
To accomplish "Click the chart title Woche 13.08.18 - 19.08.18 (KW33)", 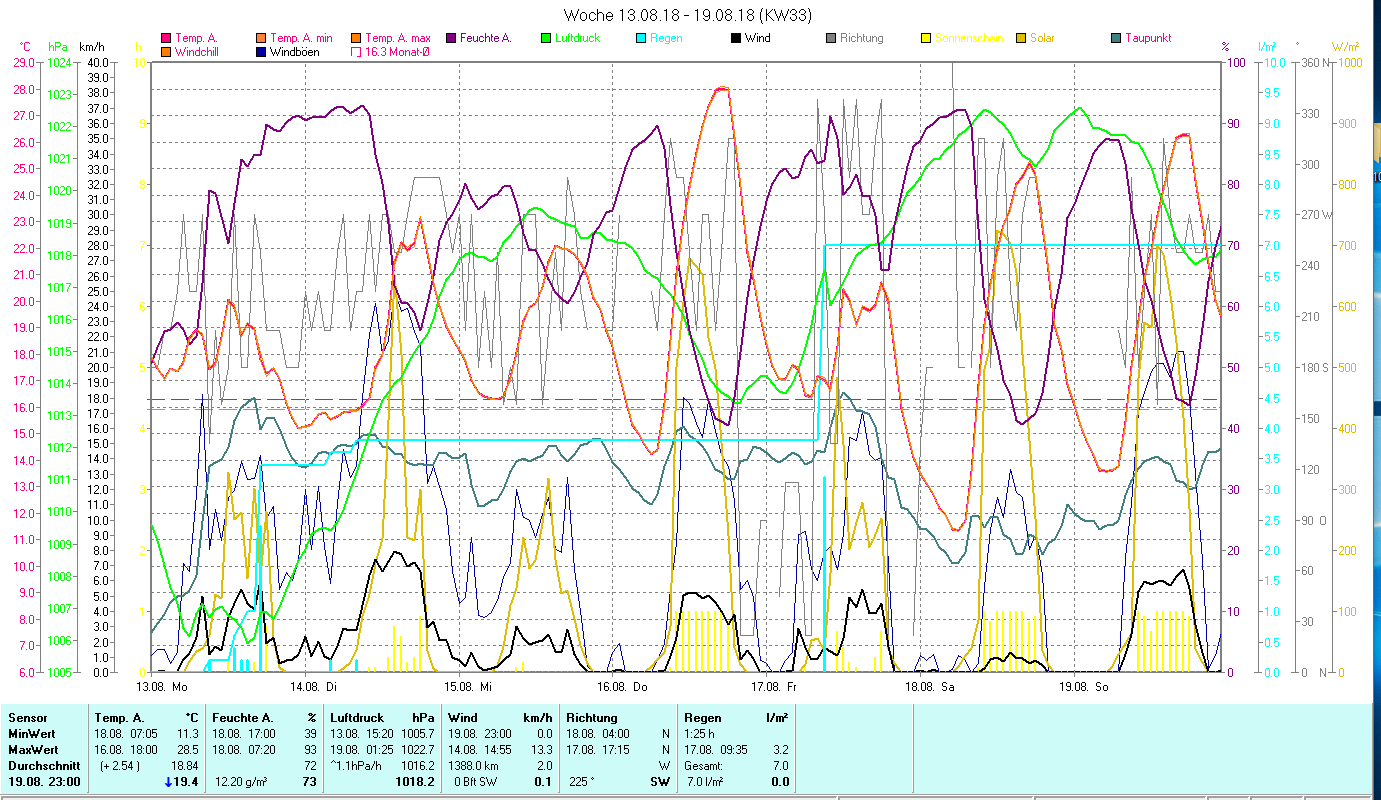I will click(x=689, y=15).
